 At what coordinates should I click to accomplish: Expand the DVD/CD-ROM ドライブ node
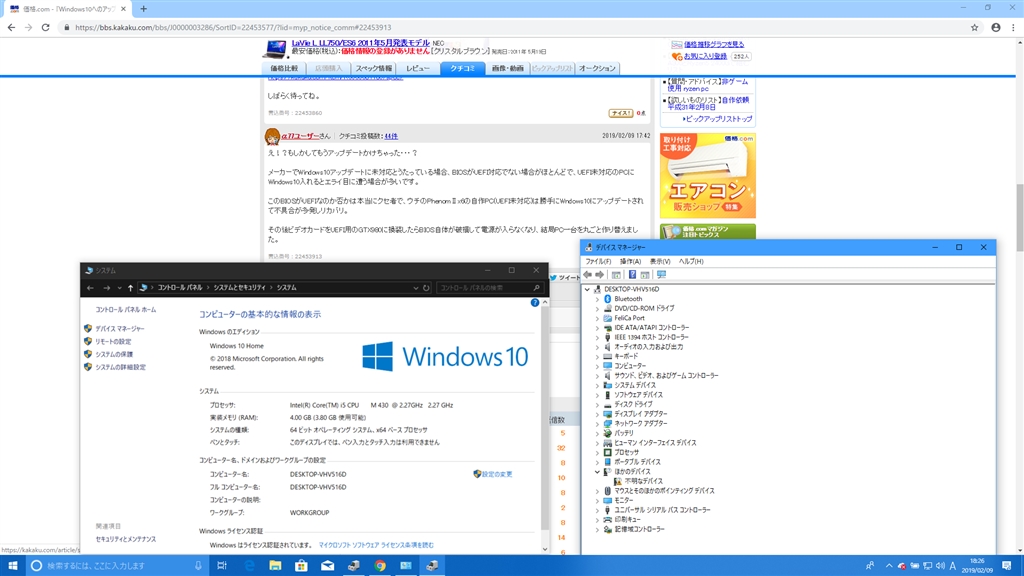coord(597,308)
